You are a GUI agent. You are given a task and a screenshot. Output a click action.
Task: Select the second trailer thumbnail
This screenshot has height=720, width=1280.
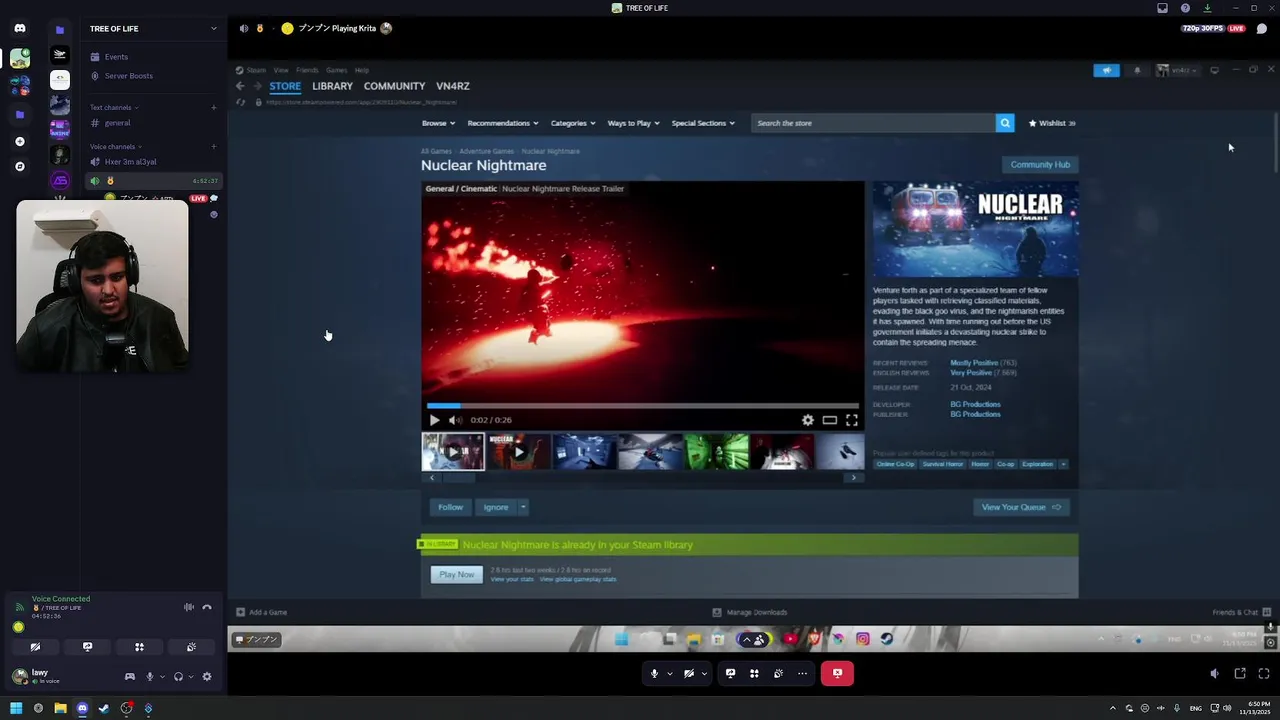[x=519, y=452]
